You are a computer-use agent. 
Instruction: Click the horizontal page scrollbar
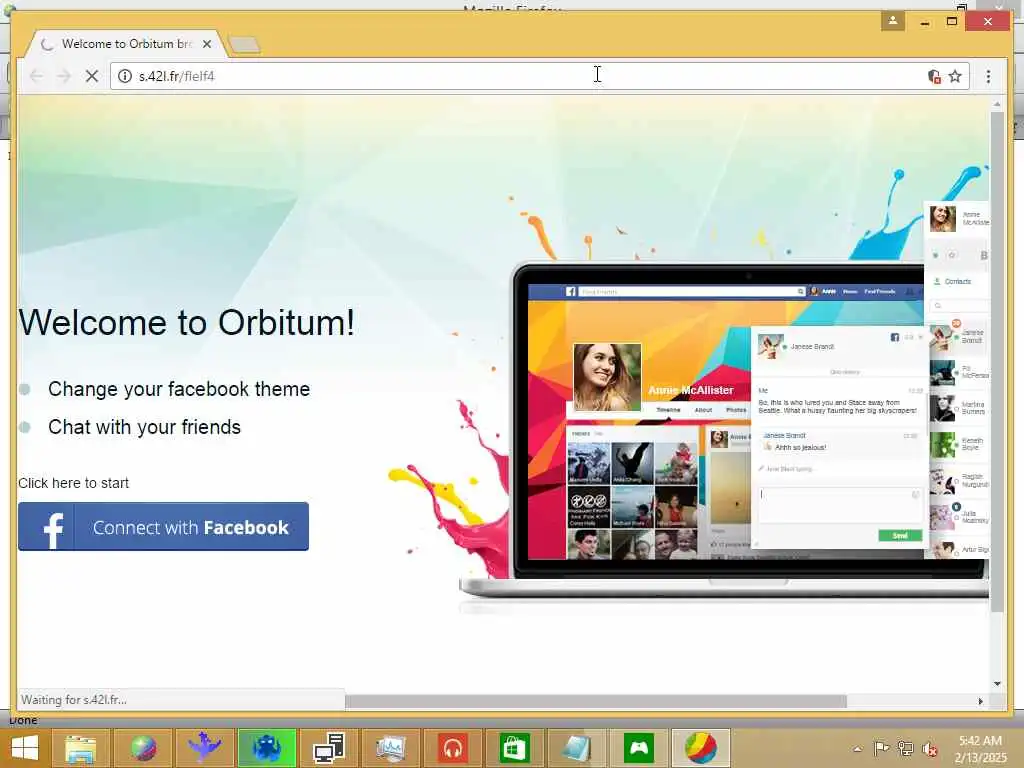pyautogui.click(x=596, y=701)
